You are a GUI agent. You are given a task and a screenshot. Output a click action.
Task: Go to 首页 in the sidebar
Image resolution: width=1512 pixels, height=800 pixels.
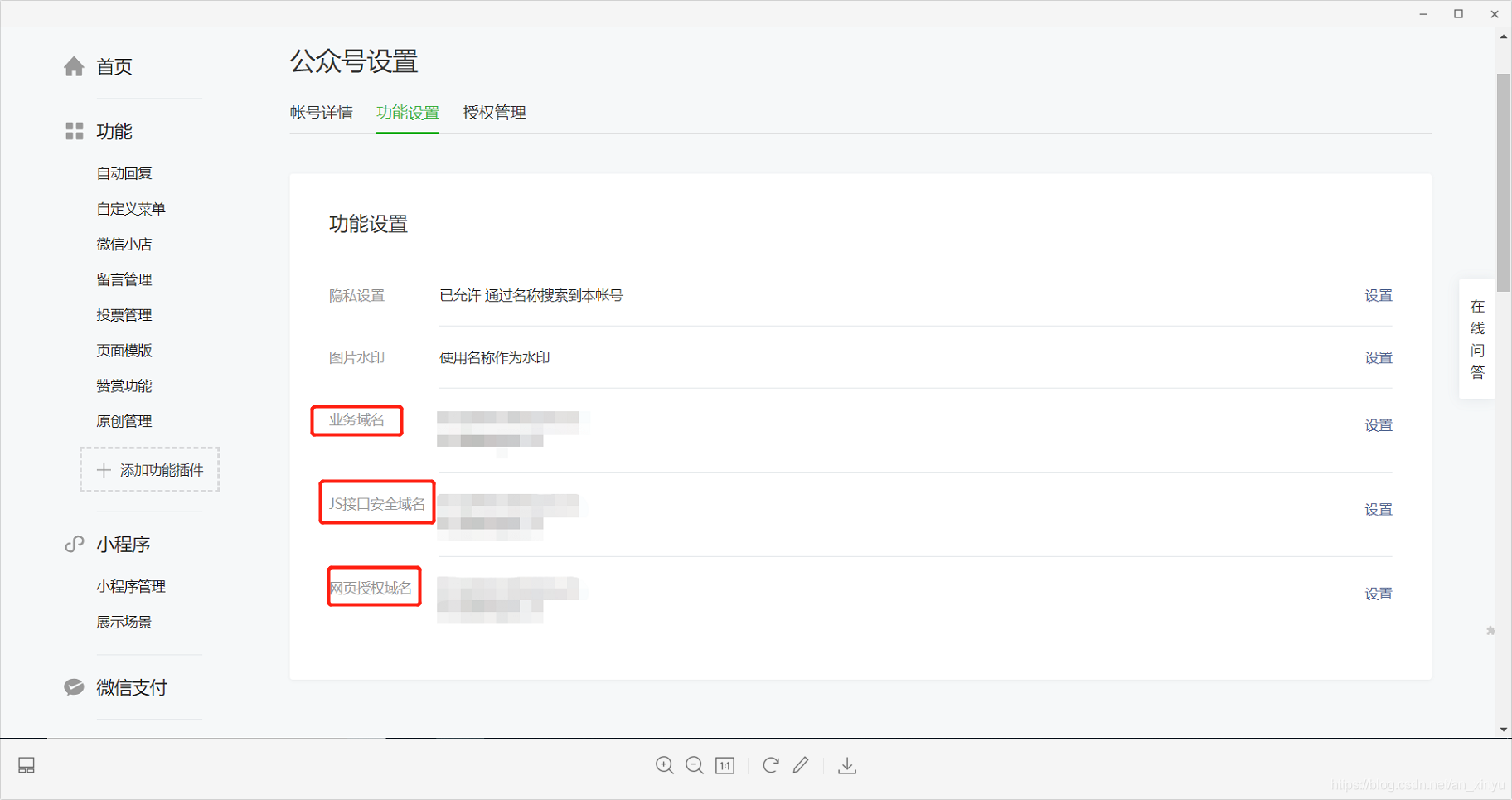[114, 66]
